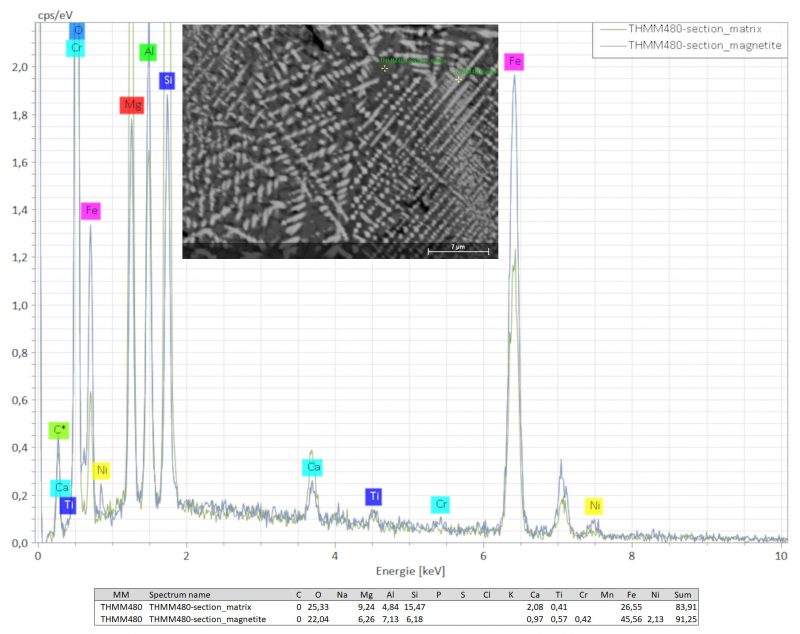This screenshot has width=800, height=634.
Task: Select the blue O element label
Action: pyautogui.click(x=78, y=31)
